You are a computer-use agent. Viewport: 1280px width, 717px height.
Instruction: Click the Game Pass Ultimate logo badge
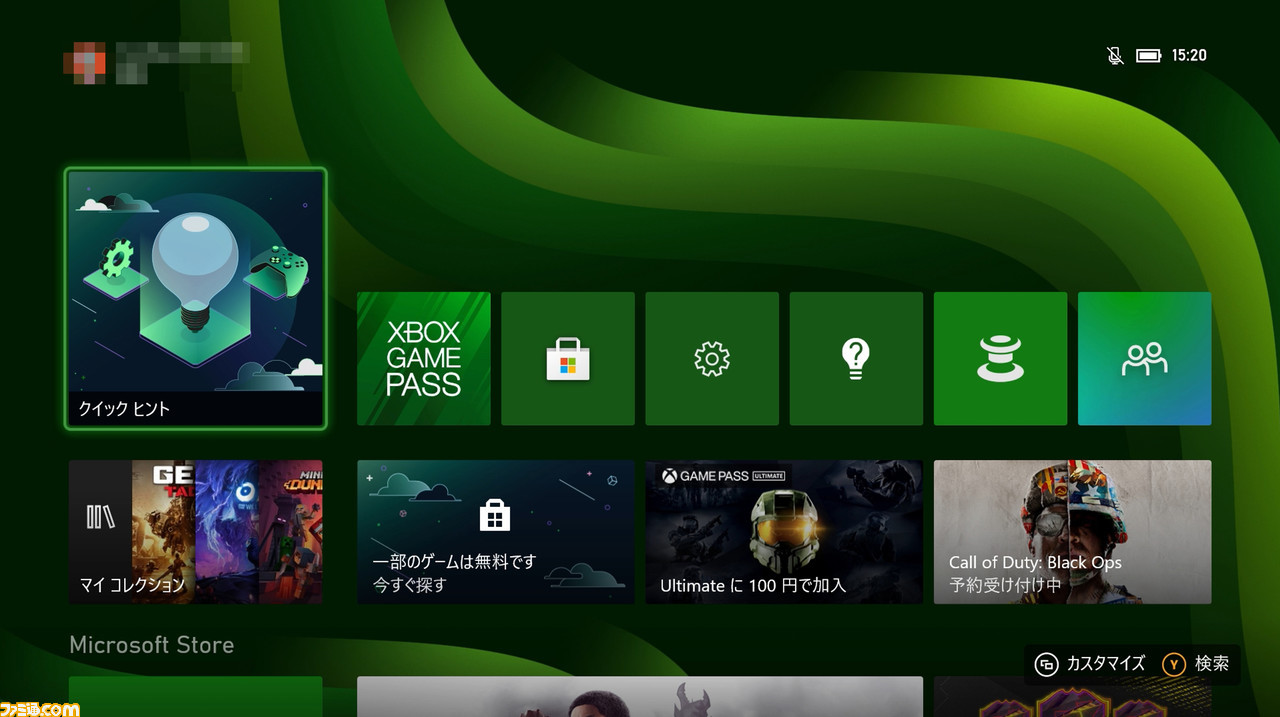723,476
